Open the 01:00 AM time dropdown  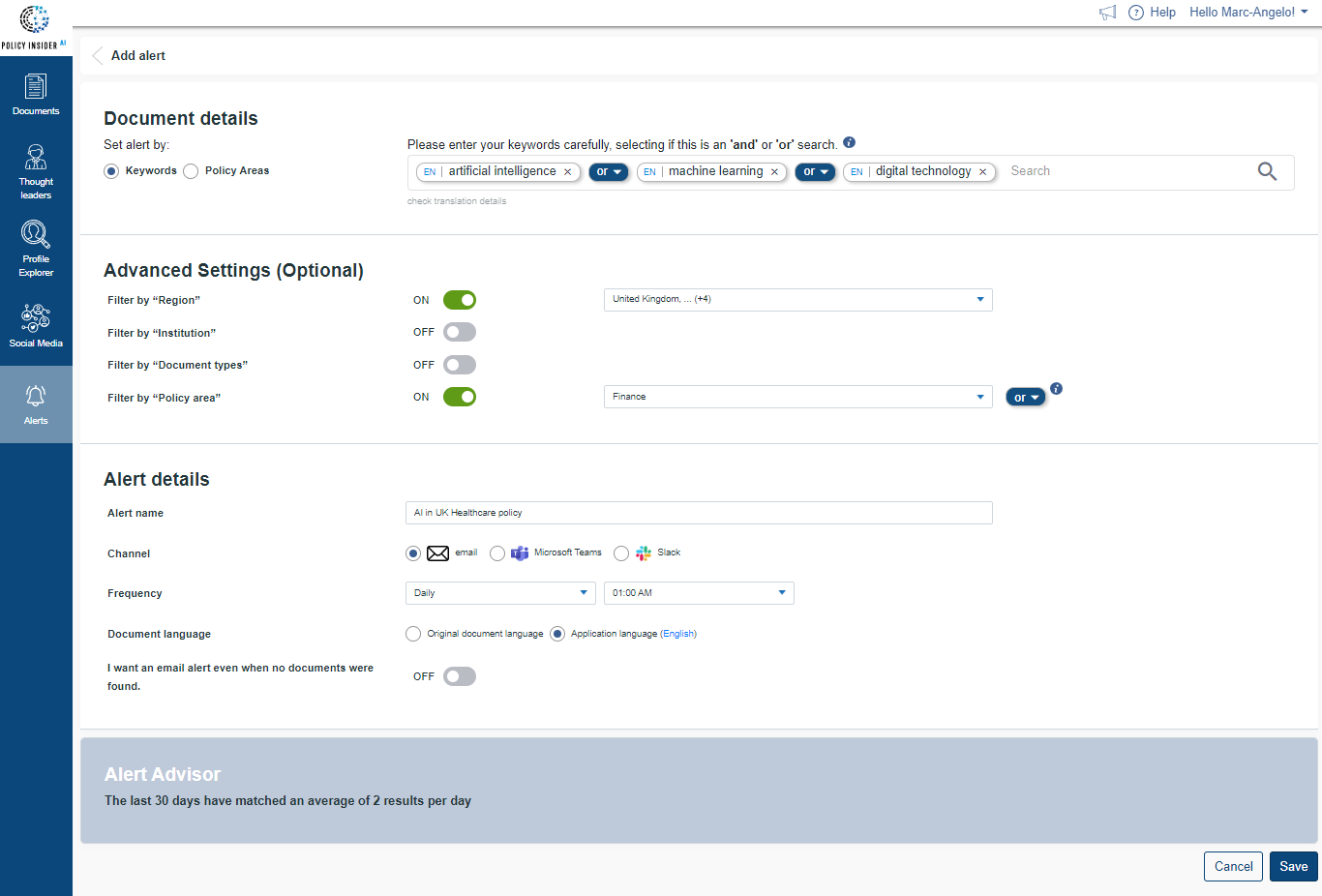click(698, 592)
